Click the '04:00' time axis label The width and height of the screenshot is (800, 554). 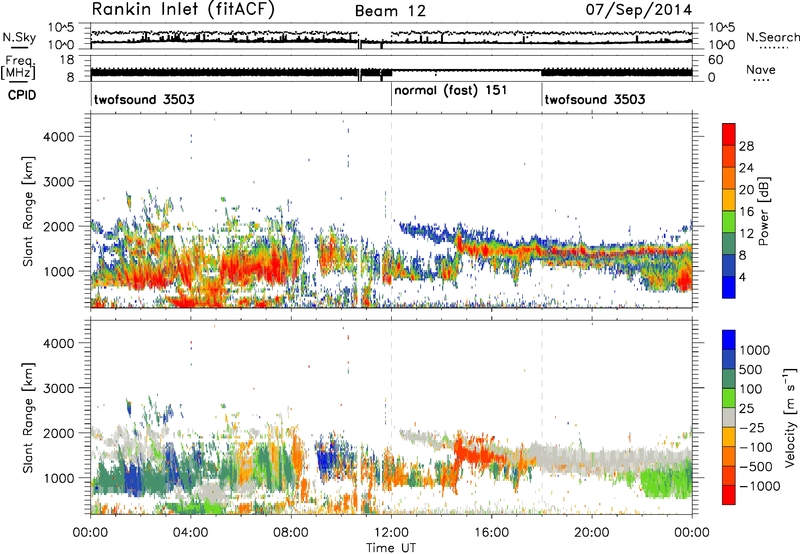[x=191, y=533]
